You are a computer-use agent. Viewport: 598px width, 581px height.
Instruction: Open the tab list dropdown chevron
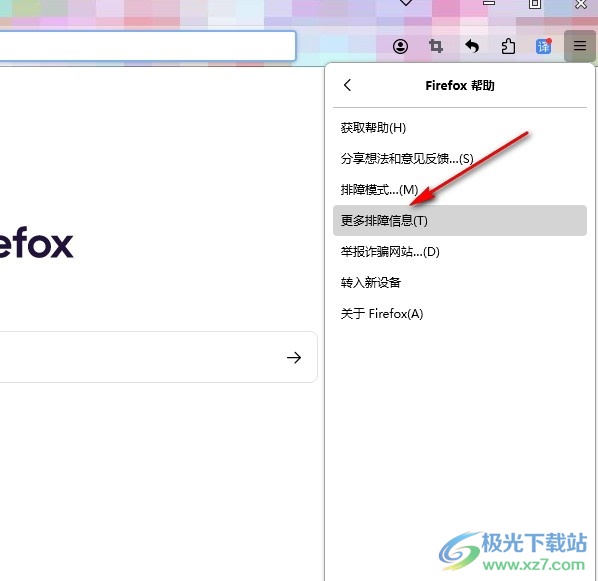406,3
